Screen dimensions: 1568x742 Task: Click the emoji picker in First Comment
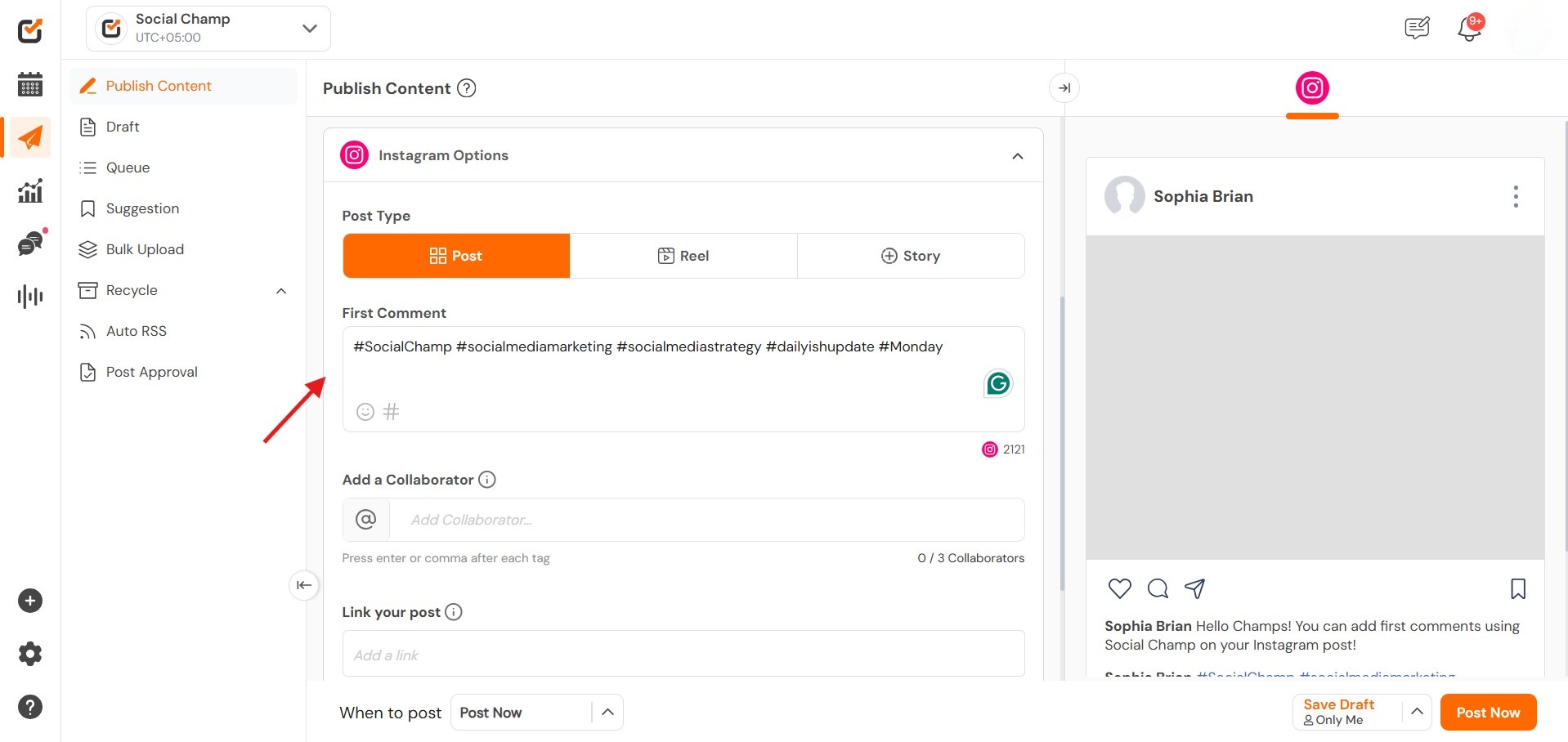365,412
